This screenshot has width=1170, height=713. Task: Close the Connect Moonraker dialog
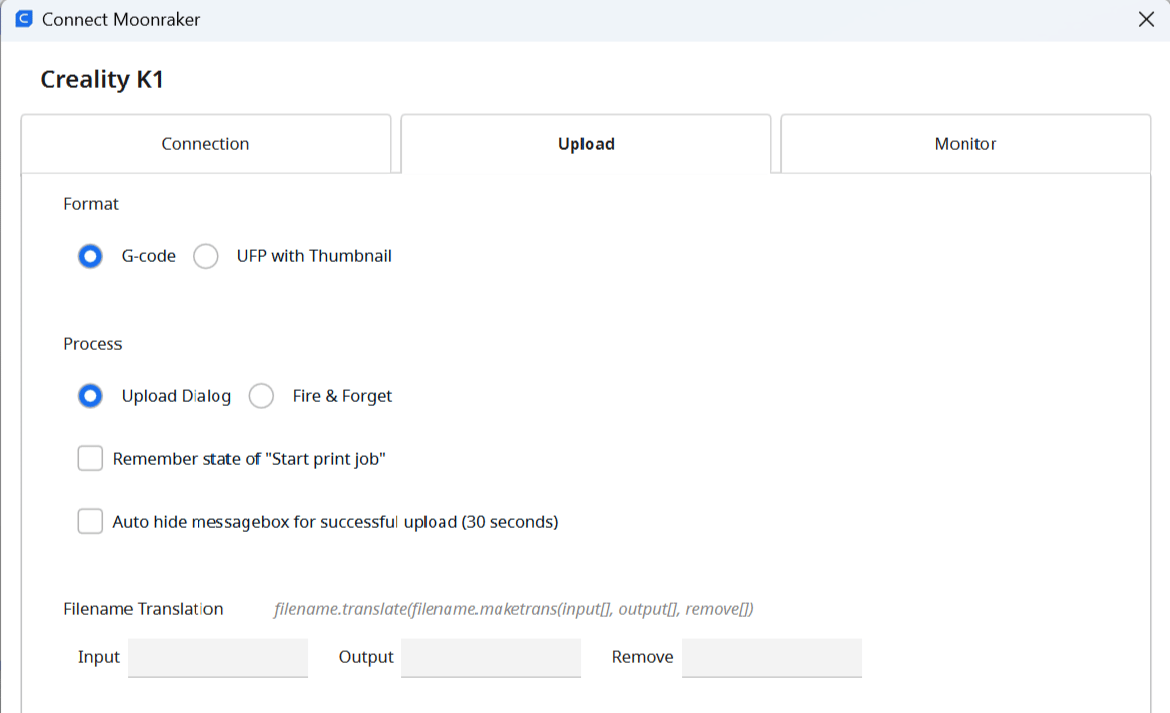click(1146, 19)
